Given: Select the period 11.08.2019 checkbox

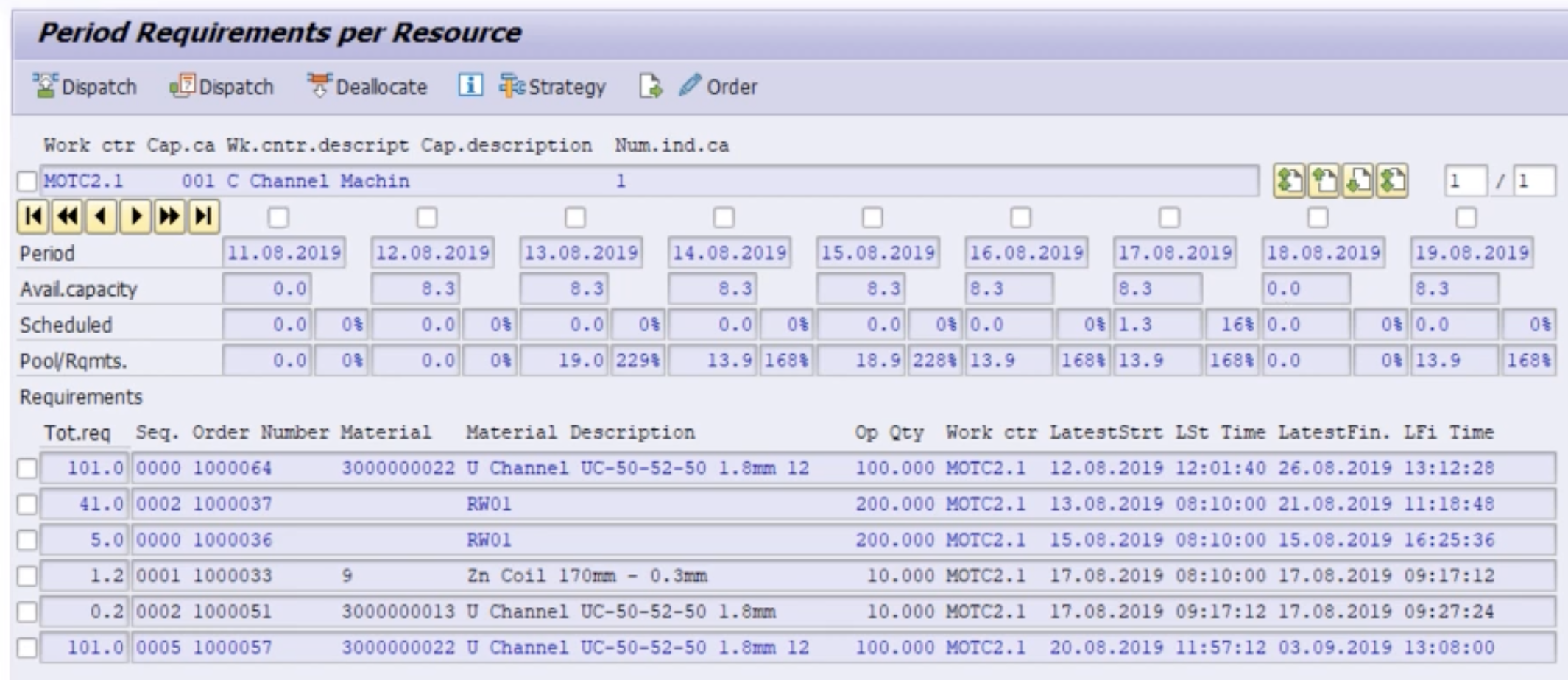Looking at the screenshot, I should pyautogui.click(x=278, y=217).
